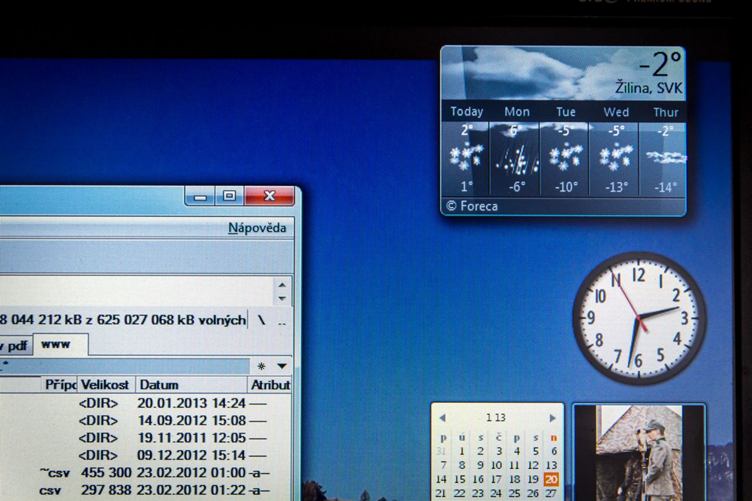This screenshot has width=752, height=501.
Task: Maximize the file manager window
Action: point(229,196)
